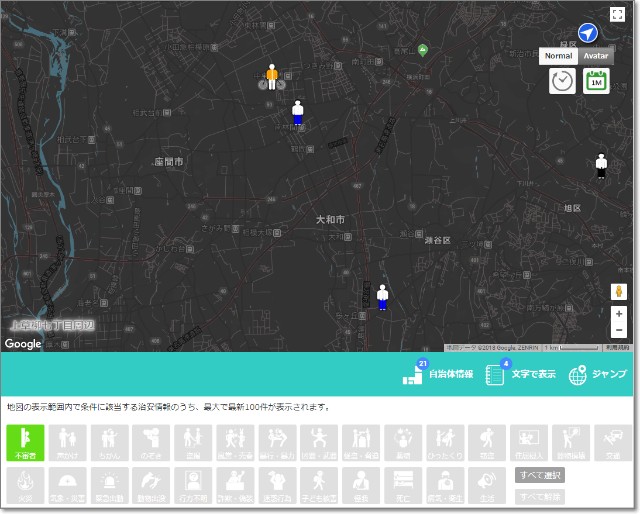Viewport: 640px width, 514px height.
Task: Switch to Avatar marker mode
Action: (596, 56)
